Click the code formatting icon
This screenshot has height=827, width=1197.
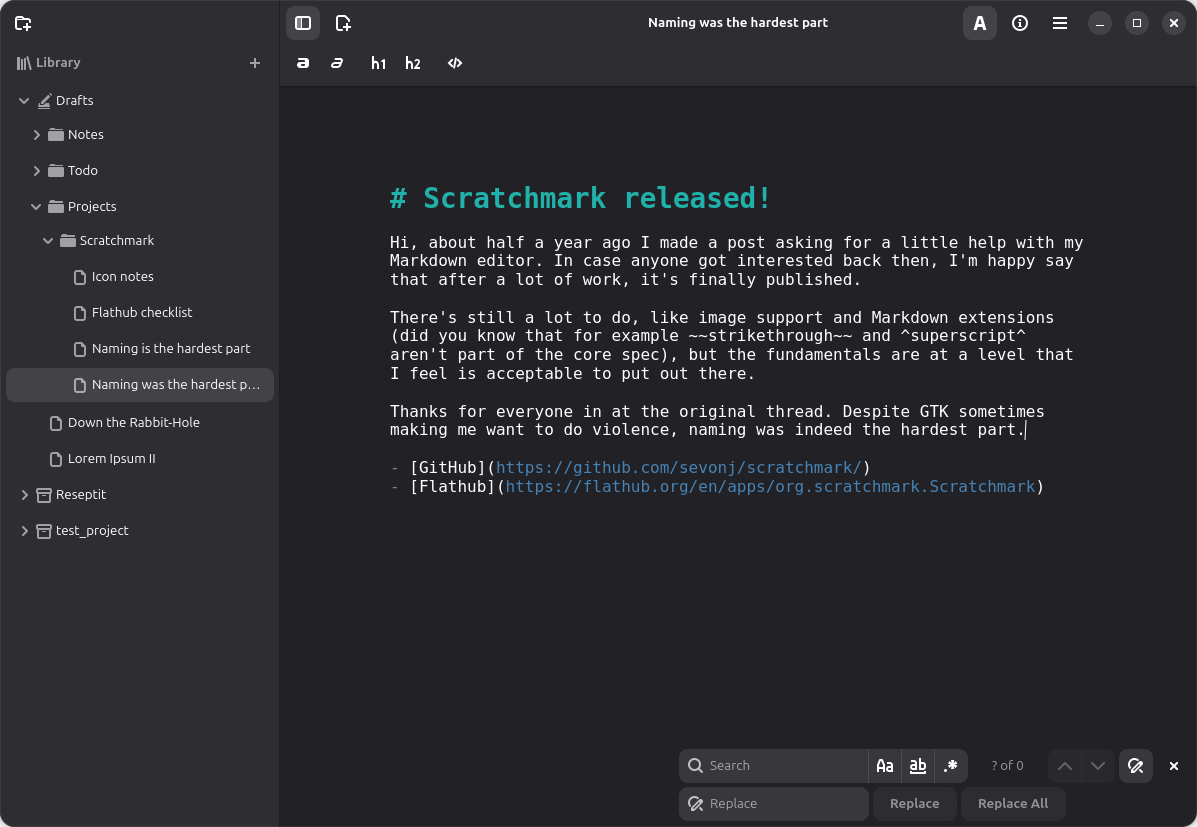(455, 63)
